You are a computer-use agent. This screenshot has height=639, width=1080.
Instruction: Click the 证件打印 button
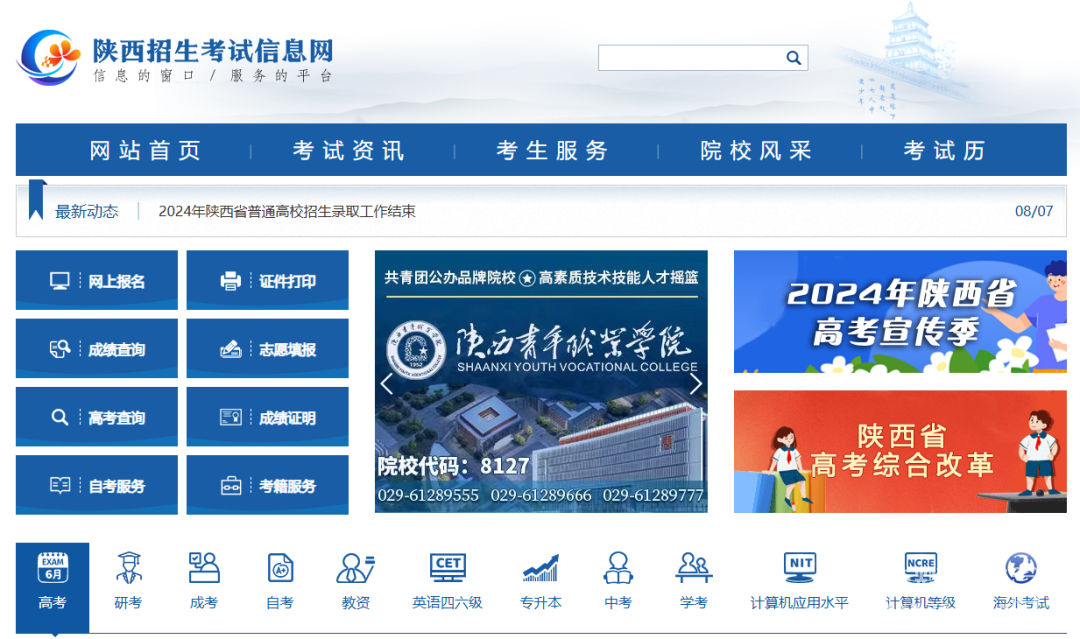267,280
